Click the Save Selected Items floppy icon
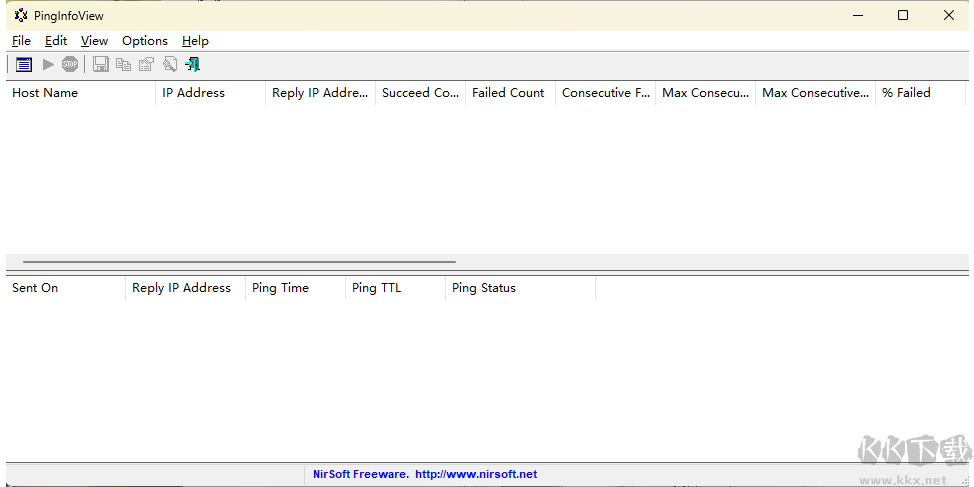The height and width of the screenshot is (487, 974). (101, 64)
